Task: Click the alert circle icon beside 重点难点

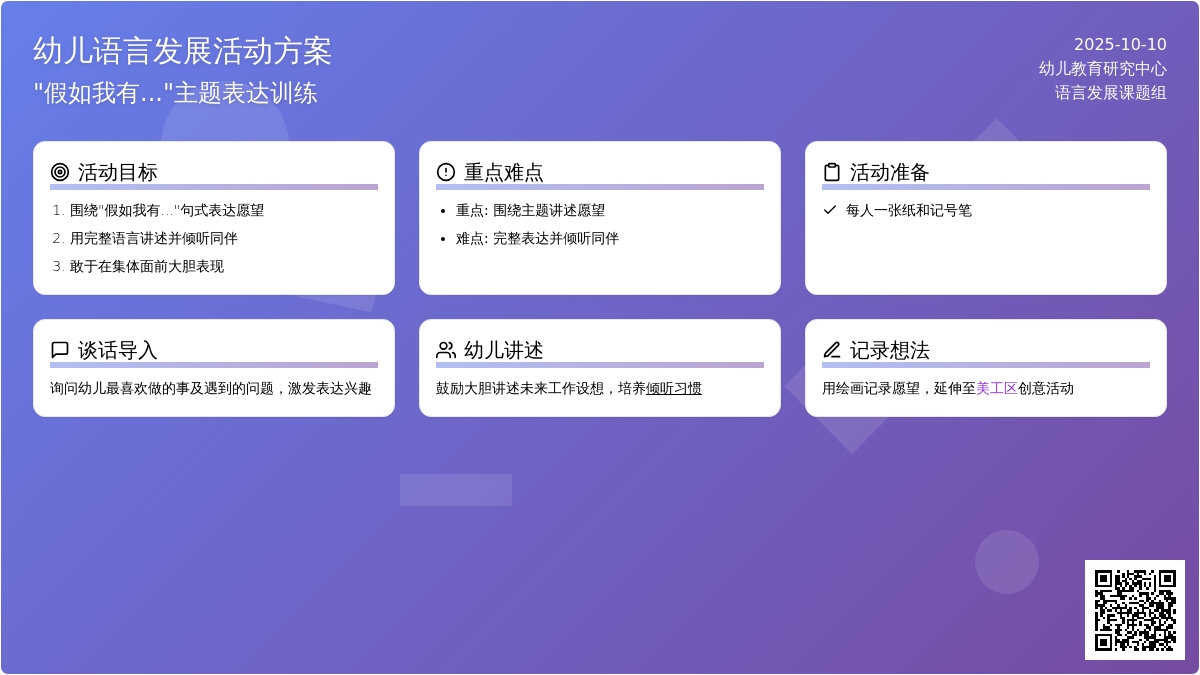Action: pyautogui.click(x=446, y=172)
